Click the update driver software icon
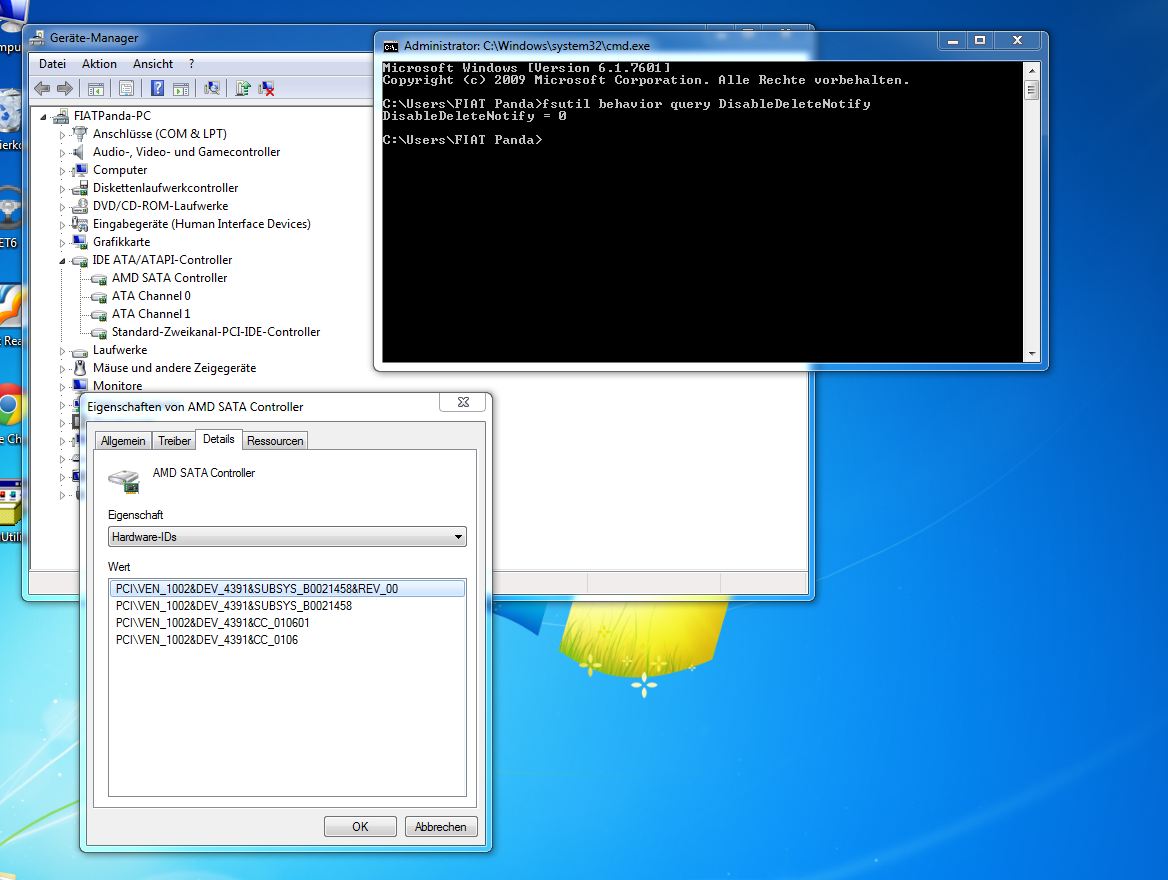This screenshot has height=880, width=1168. [243, 89]
